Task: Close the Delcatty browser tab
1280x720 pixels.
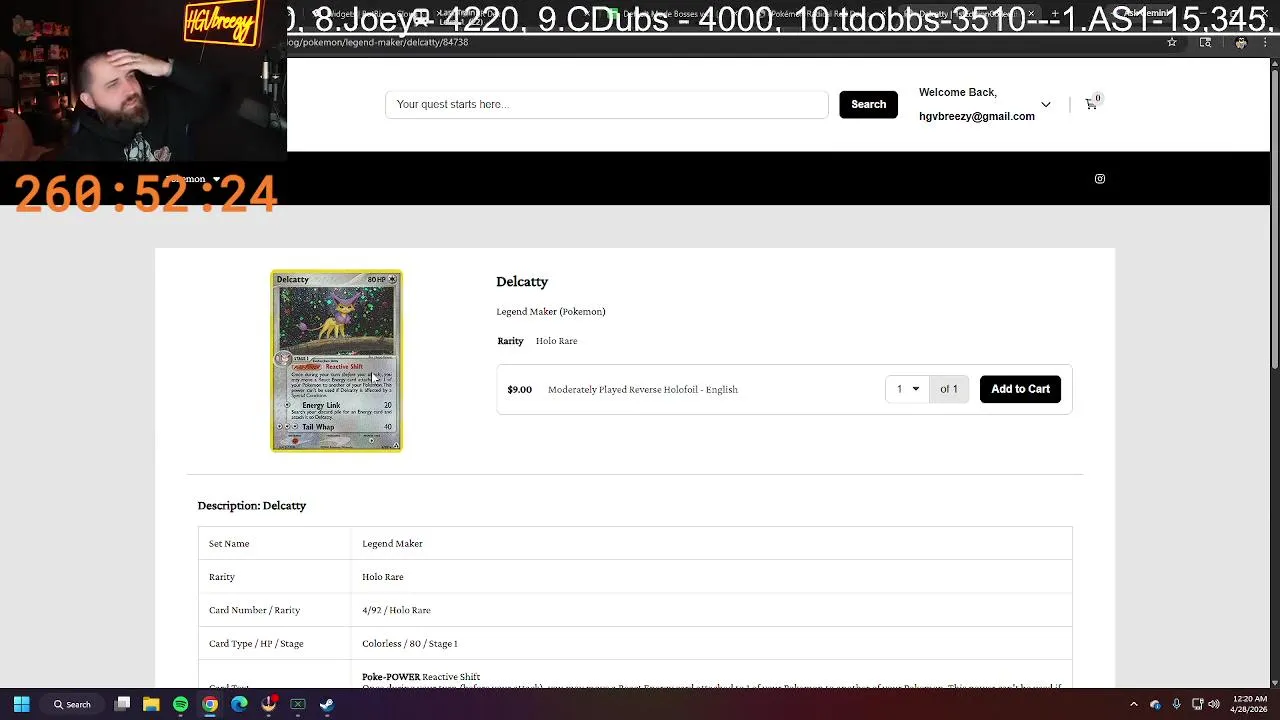Action: click(1031, 14)
